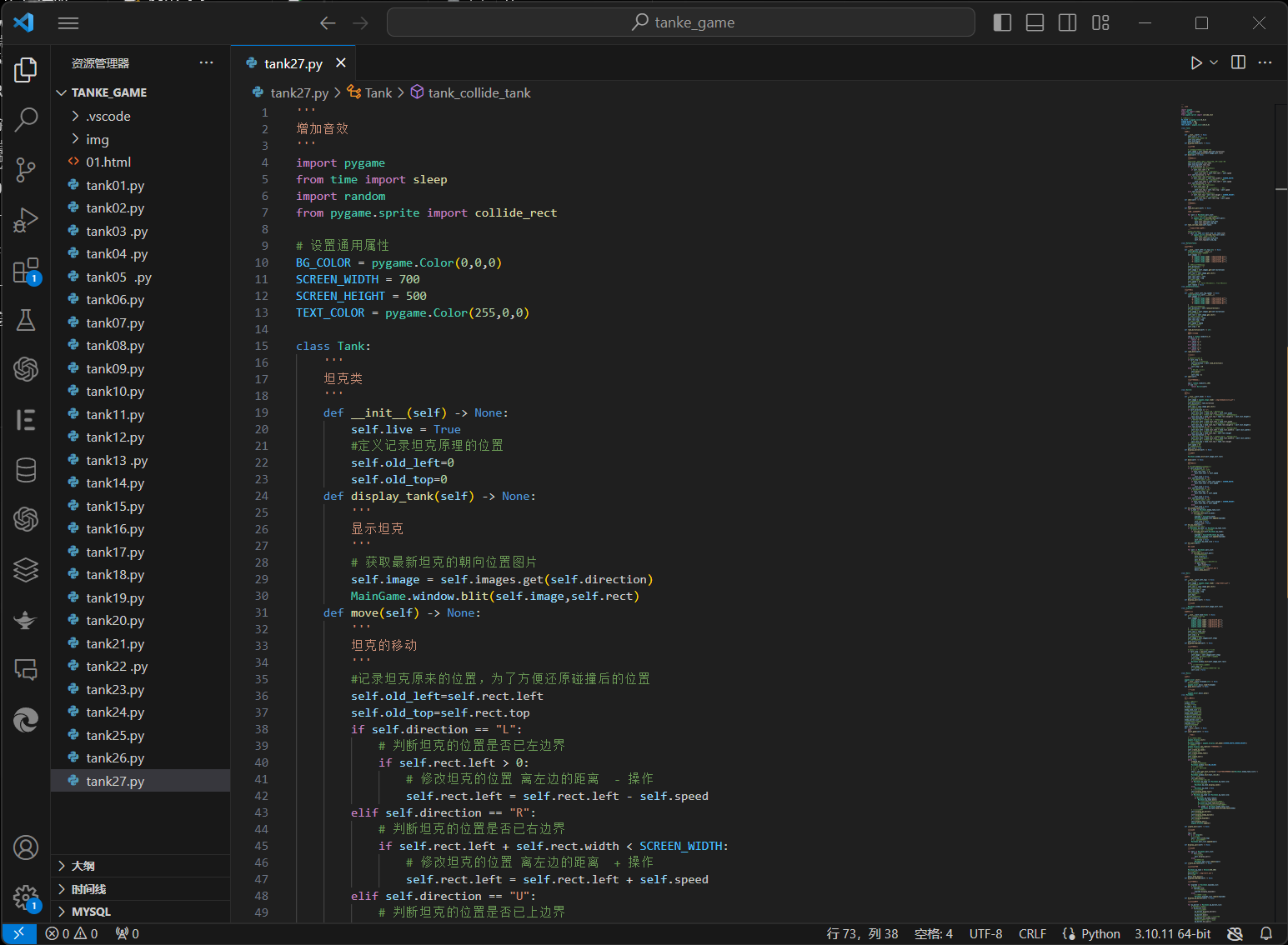Image resolution: width=1288 pixels, height=945 pixels.
Task: Click line number 19 in the gutter
Action: 262,412
